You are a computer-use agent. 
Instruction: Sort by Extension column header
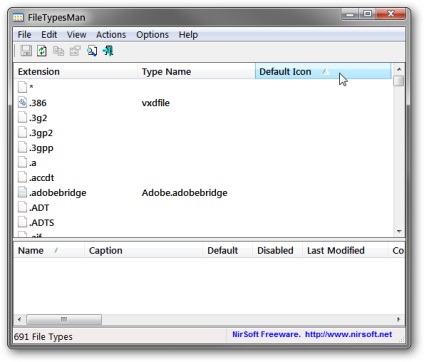coord(76,71)
